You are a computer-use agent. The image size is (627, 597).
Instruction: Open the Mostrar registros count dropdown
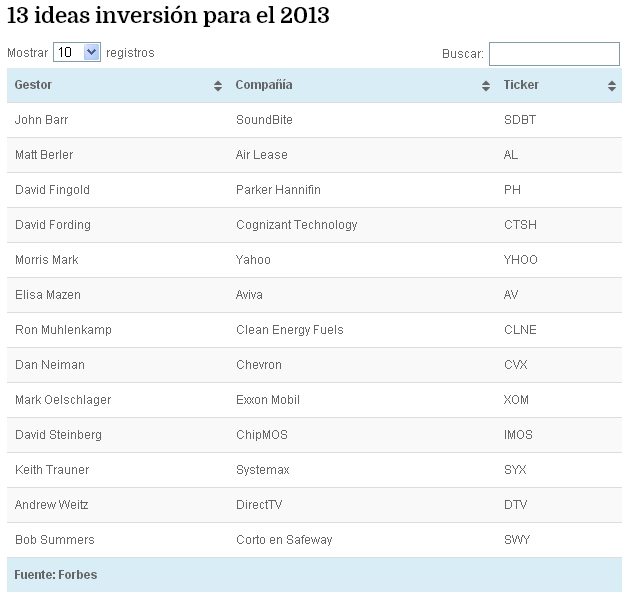point(77,52)
